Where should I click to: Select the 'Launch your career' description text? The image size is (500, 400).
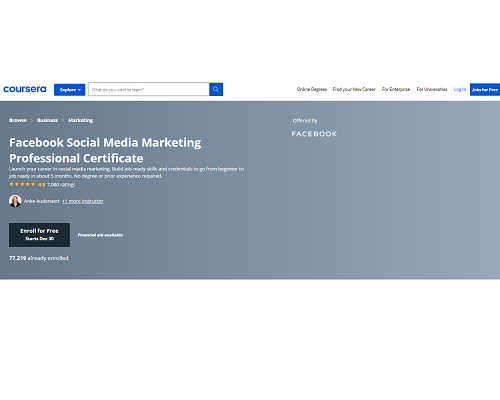126,172
